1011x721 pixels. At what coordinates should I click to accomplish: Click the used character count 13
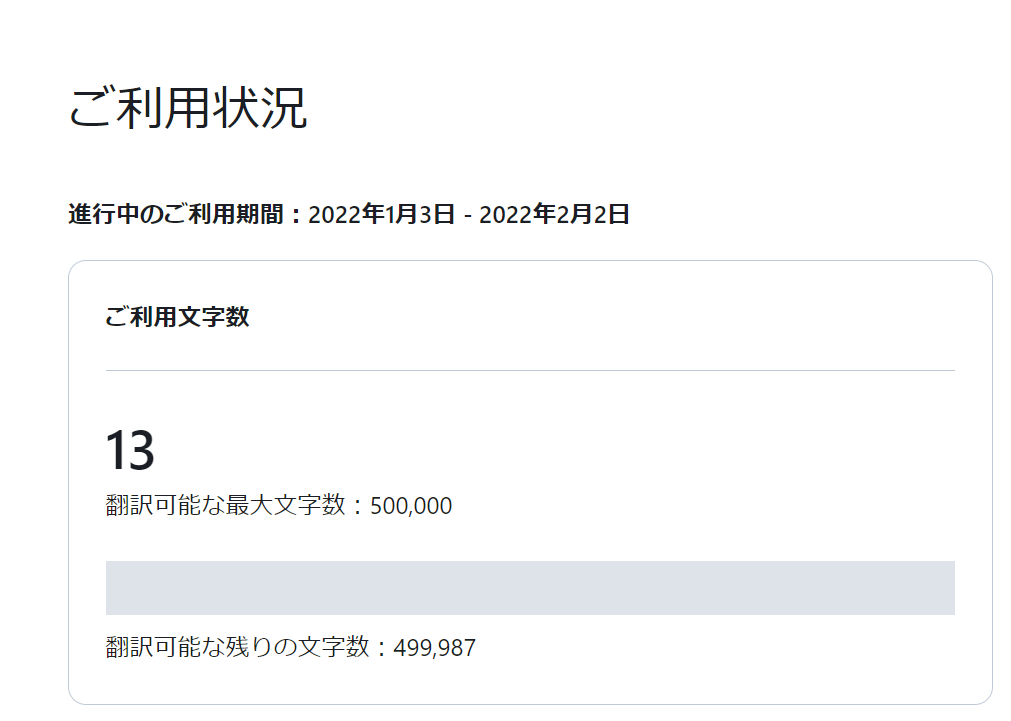(x=130, y=449)
